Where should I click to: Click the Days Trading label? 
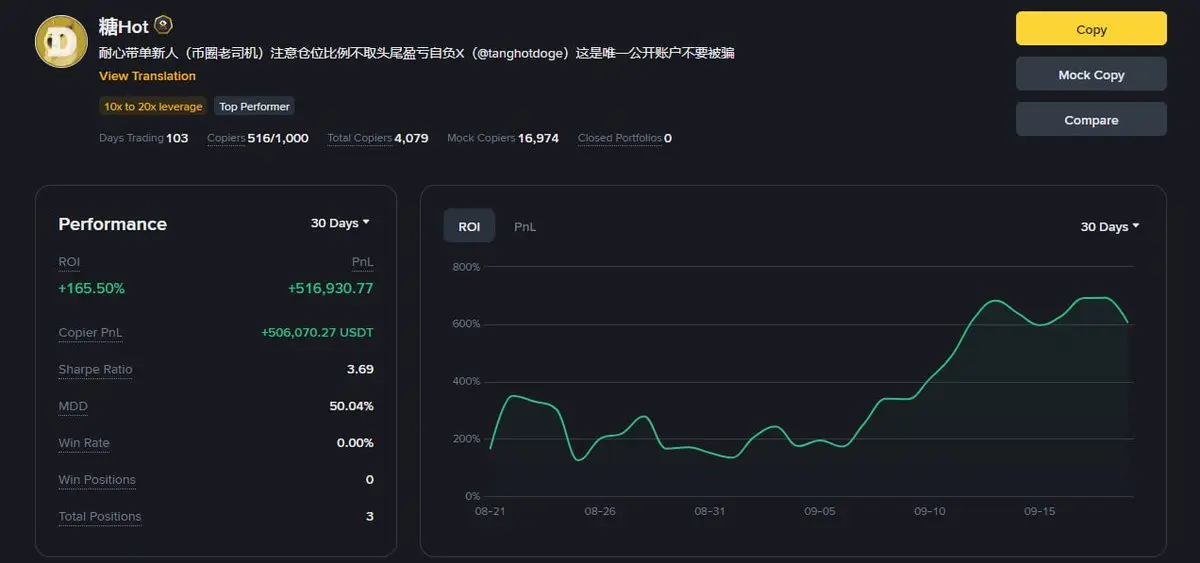[131, 138]
